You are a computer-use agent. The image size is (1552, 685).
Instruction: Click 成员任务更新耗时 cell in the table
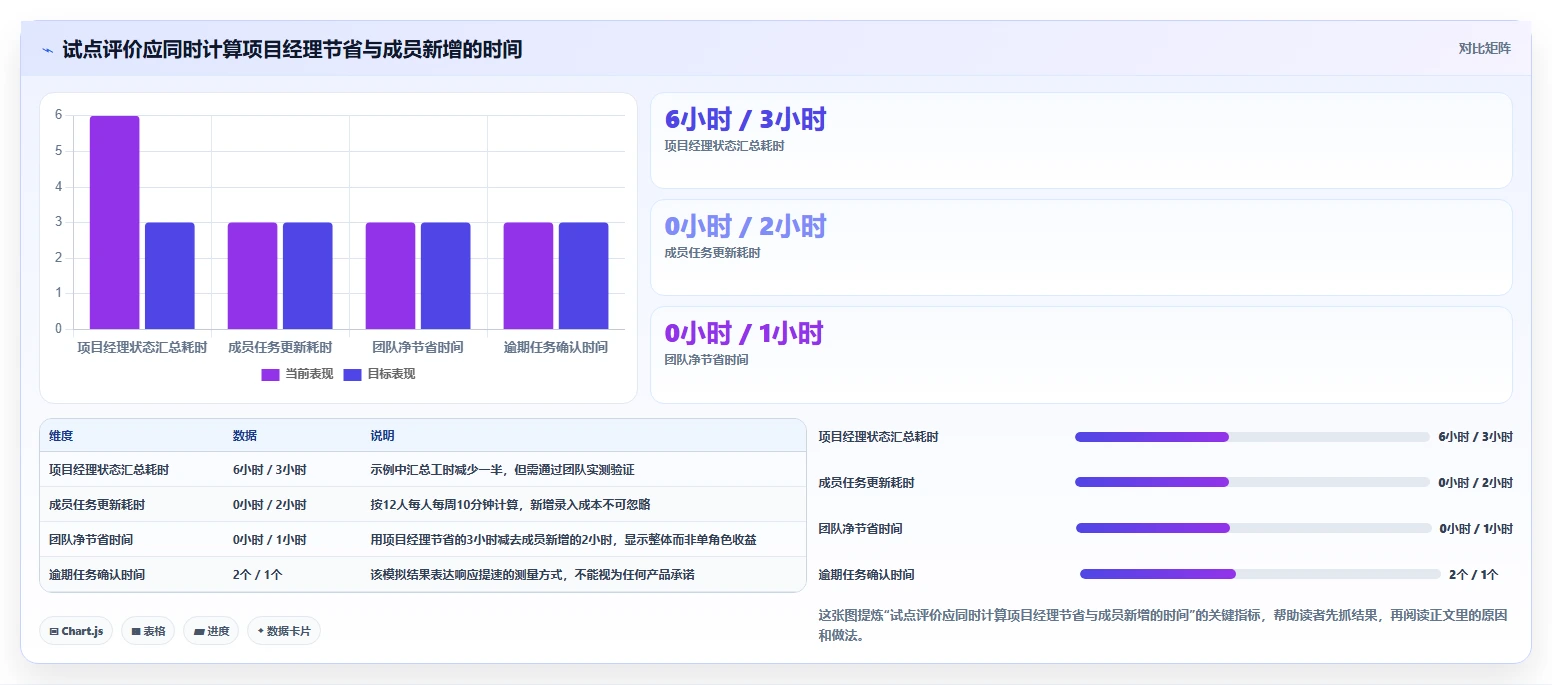(97, 505)
